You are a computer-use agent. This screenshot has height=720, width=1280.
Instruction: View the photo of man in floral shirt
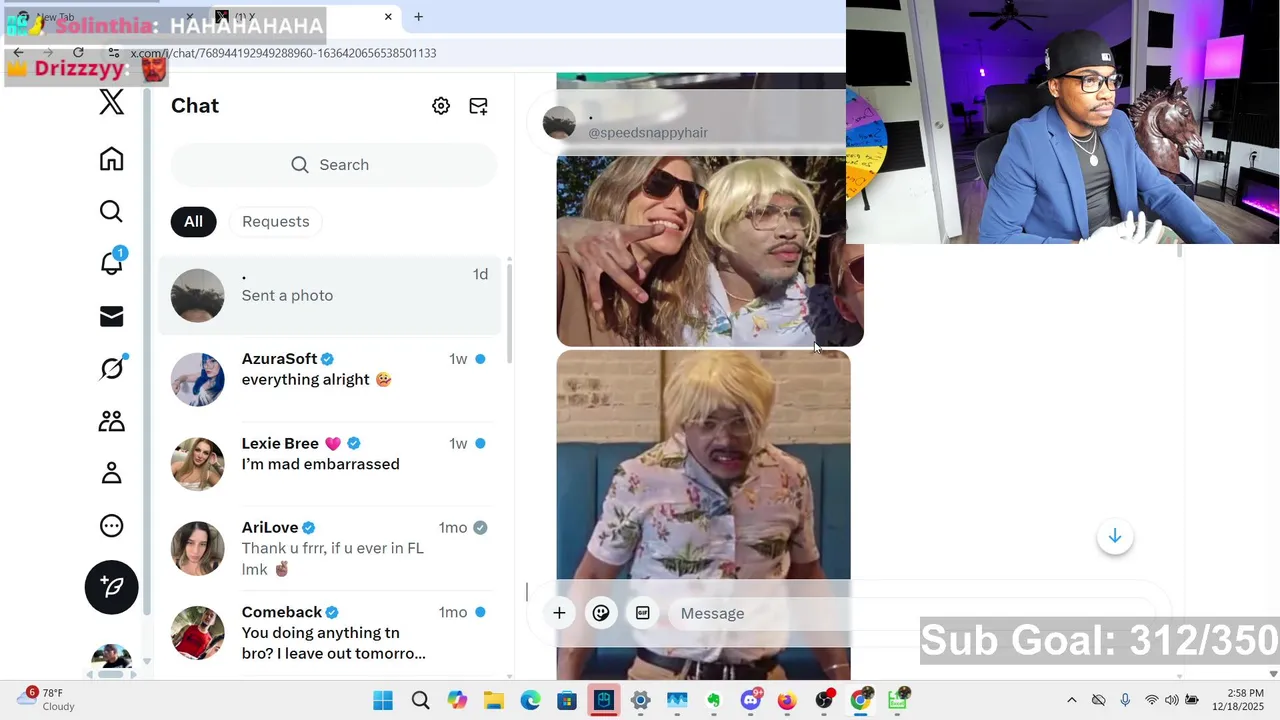[x=704, y=515]
